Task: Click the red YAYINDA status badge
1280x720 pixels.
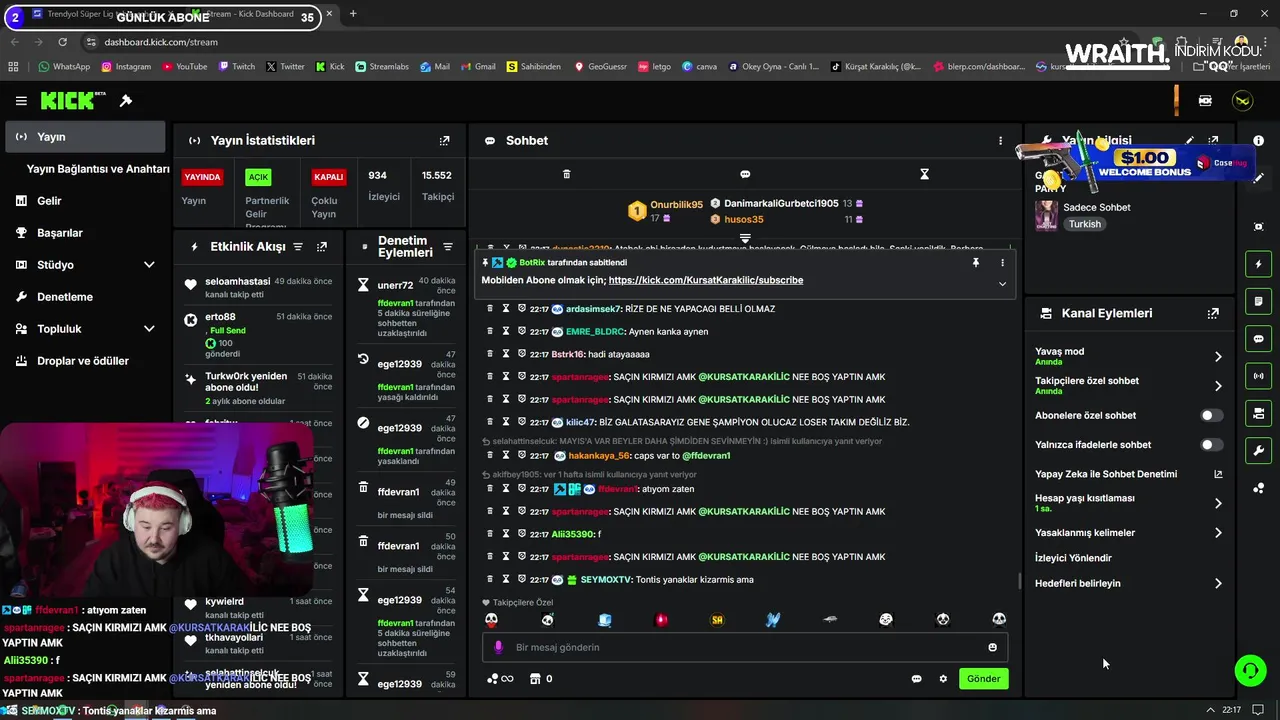Action: [x=202, y=177]
